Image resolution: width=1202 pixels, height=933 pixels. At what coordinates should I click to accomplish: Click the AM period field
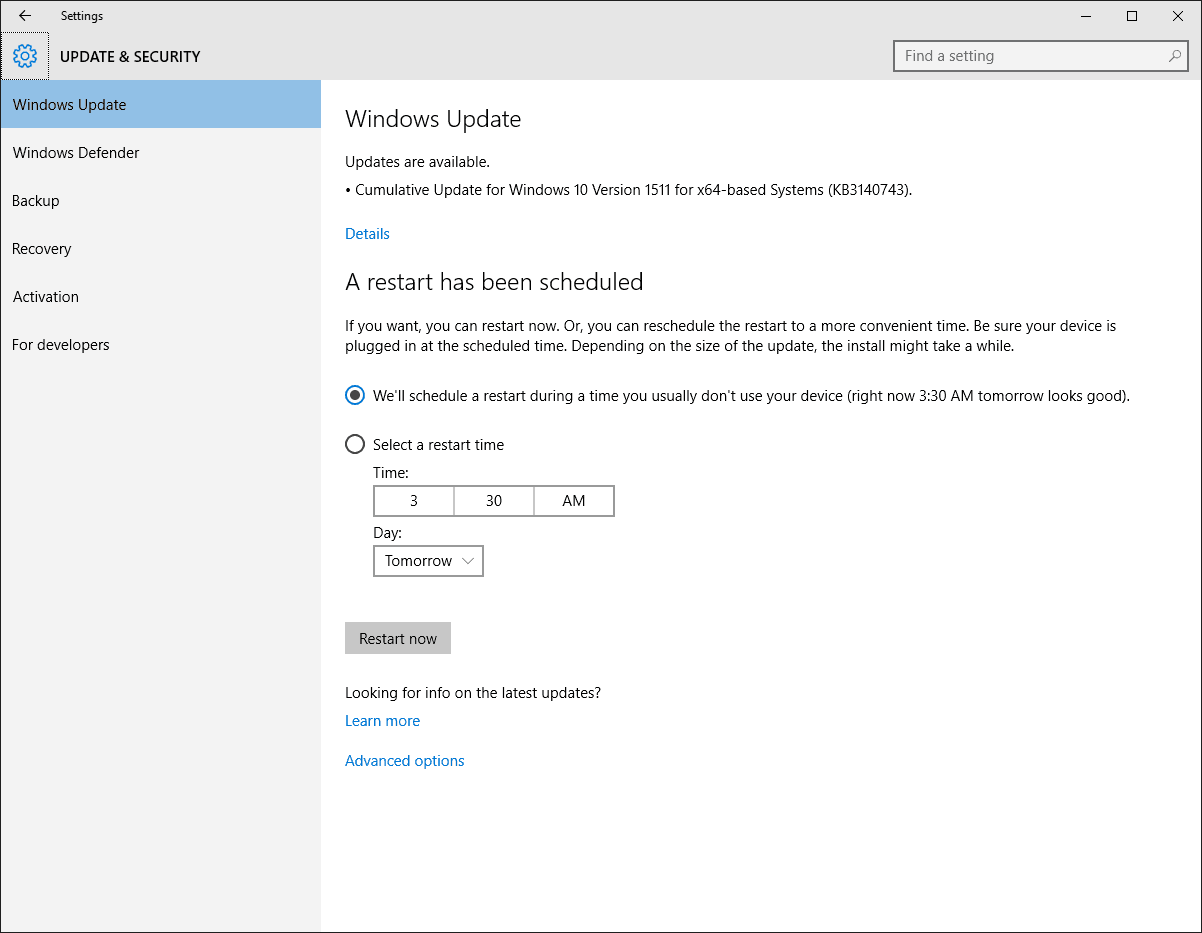[x=574, y=501]
